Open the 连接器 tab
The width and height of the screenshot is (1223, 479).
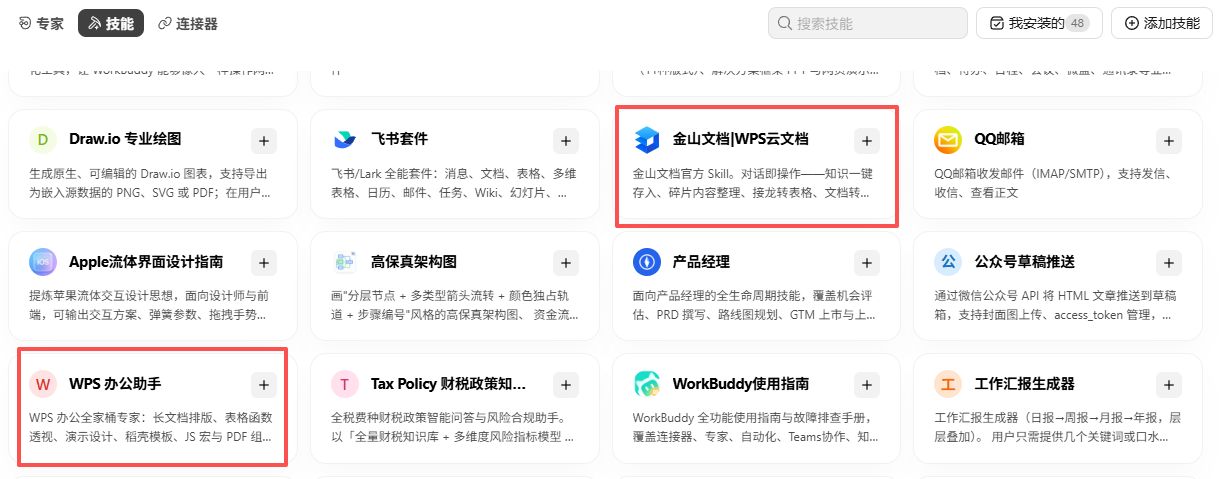pos(187,23)
